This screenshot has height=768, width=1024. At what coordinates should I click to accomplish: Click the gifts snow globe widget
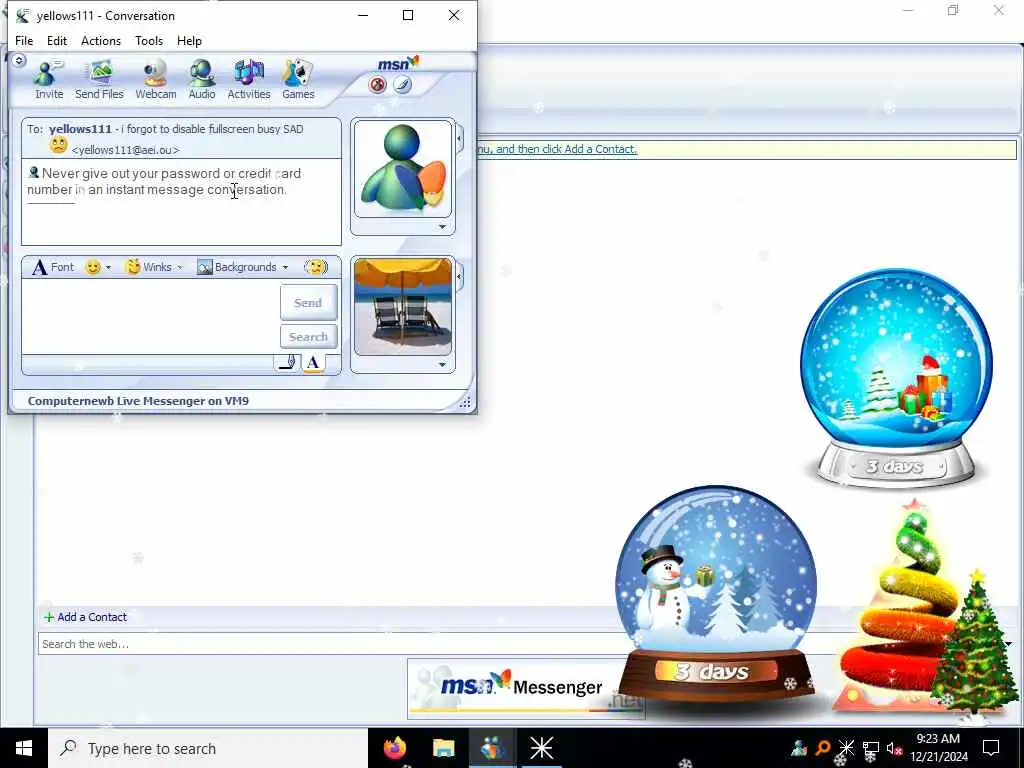[895, 379]
